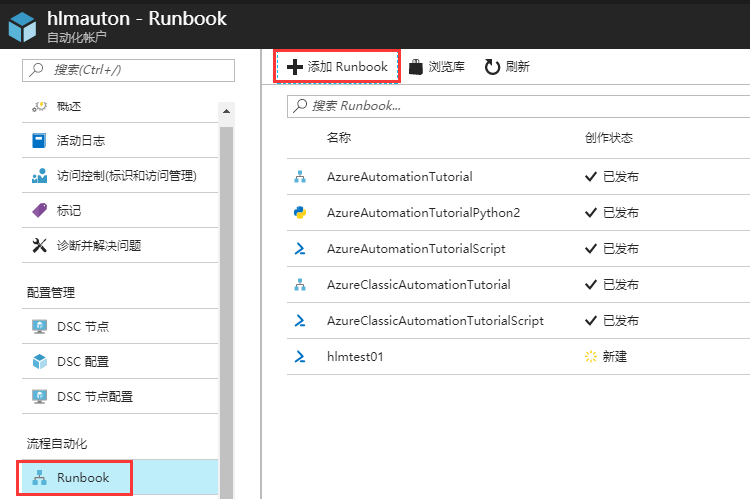Click PowerShell icon beside hlmtest01
750x499 pixels.
pyautogui.click(x=300, y=356)
